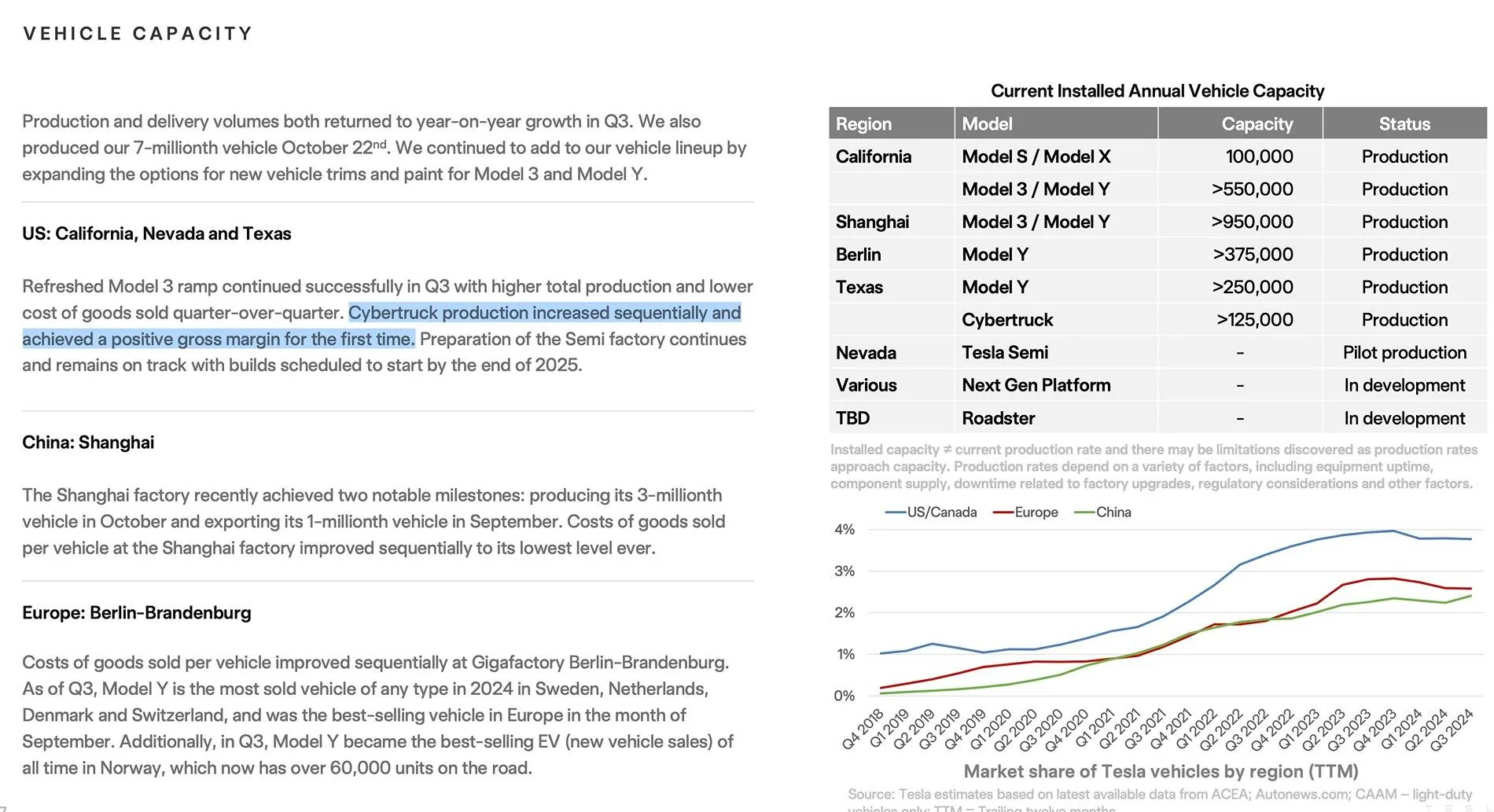Click the 'Installed capacity ≠ current production rate' footnote
This screenshot has width=1494, height=812.
pos(1154,467)
